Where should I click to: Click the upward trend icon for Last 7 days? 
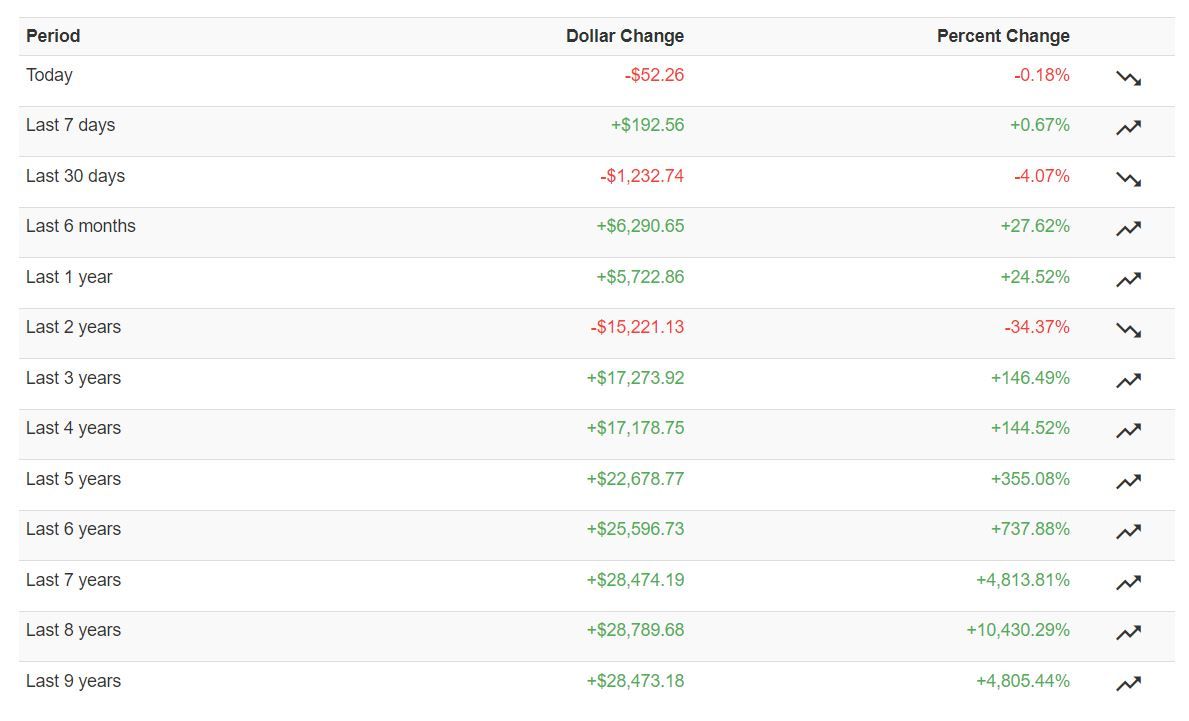(1128, 128)
